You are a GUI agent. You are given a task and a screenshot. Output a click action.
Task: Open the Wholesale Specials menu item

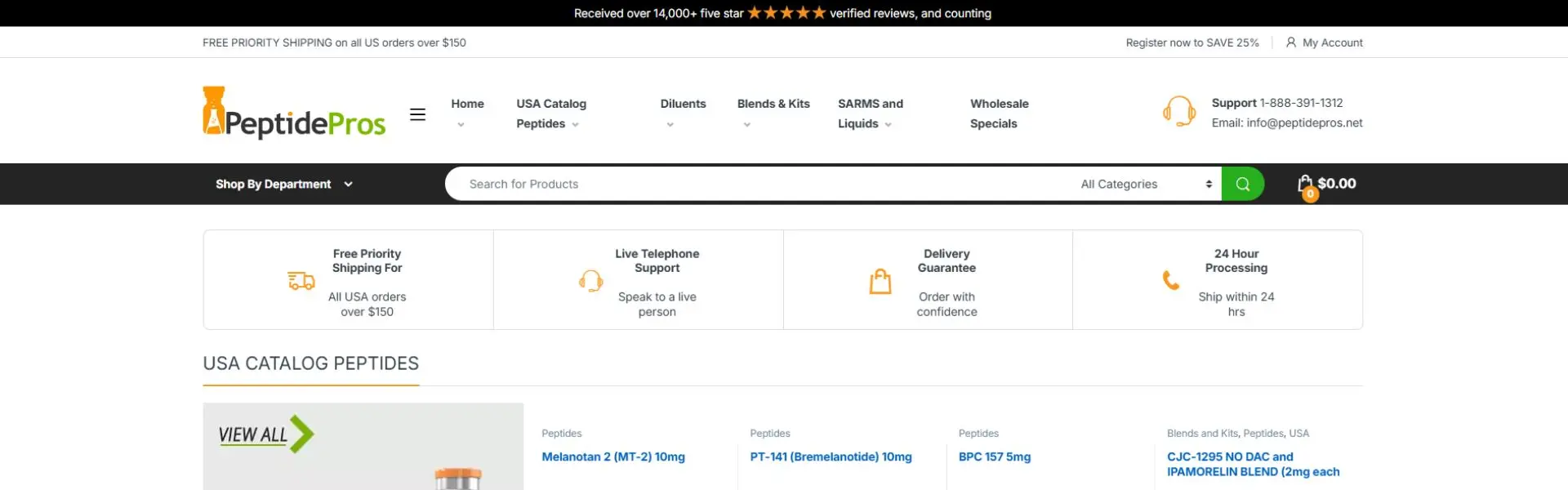tap(999, 114)
